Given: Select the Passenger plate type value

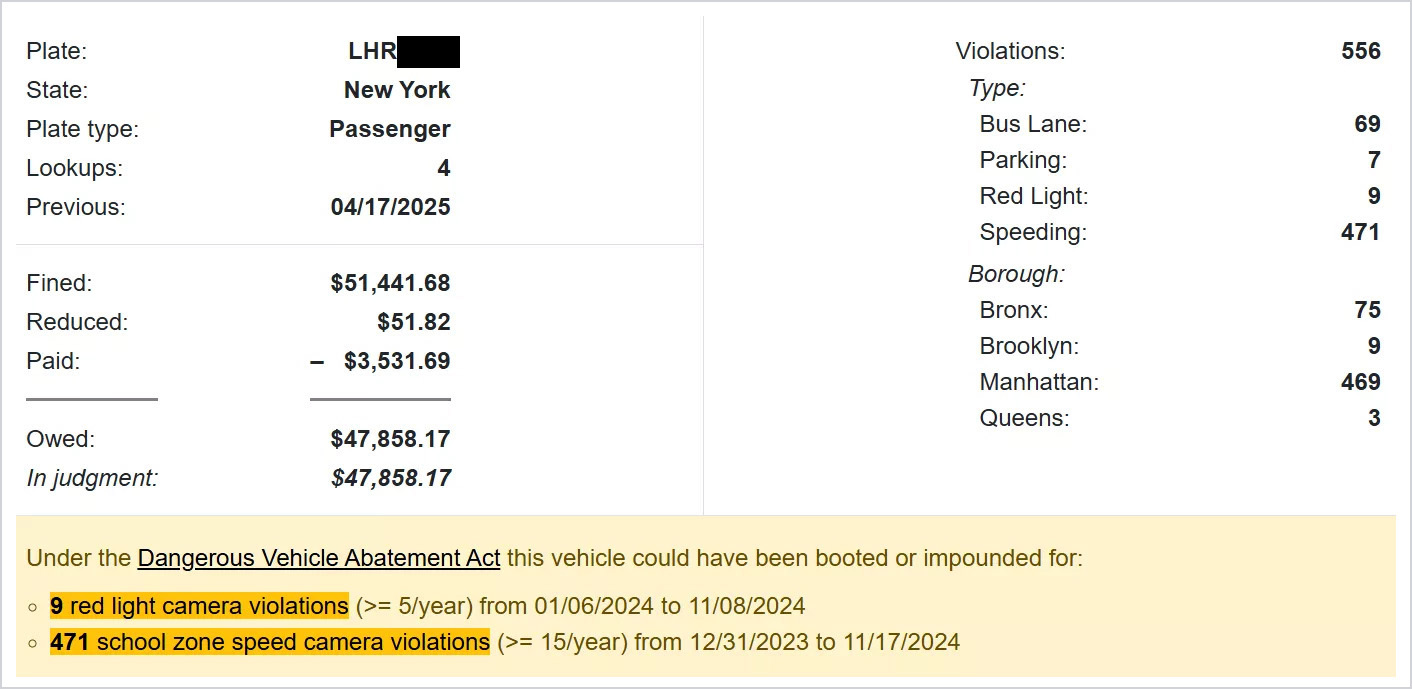Looking at the screenshot, I should 389,129.
